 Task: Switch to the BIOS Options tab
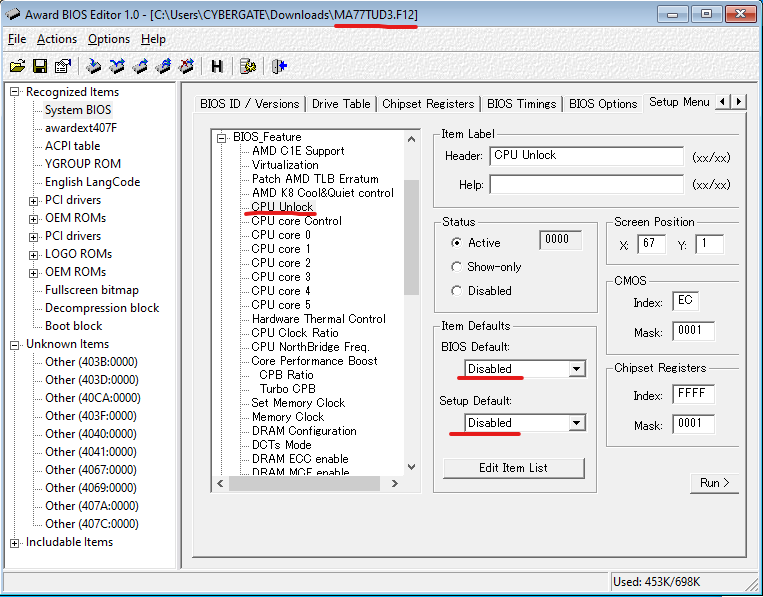(603, 104)
